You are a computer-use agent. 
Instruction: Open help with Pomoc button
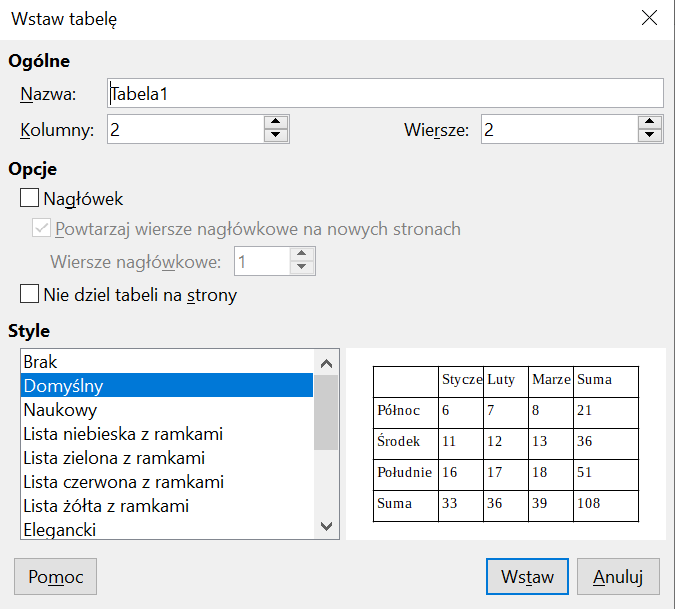[x=55, y=577]
